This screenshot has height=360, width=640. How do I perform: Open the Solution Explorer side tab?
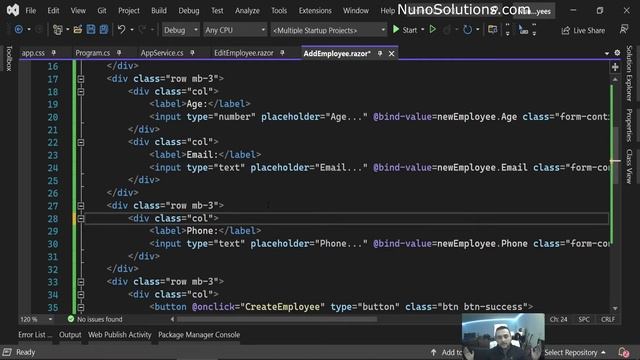[x=629, y=73]
